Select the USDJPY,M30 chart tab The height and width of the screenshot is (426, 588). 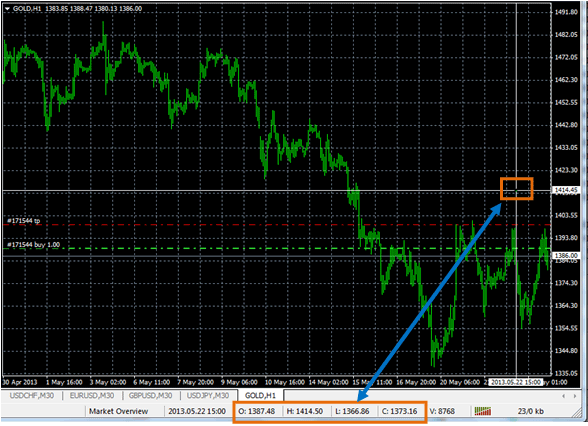tap(208, 396)
